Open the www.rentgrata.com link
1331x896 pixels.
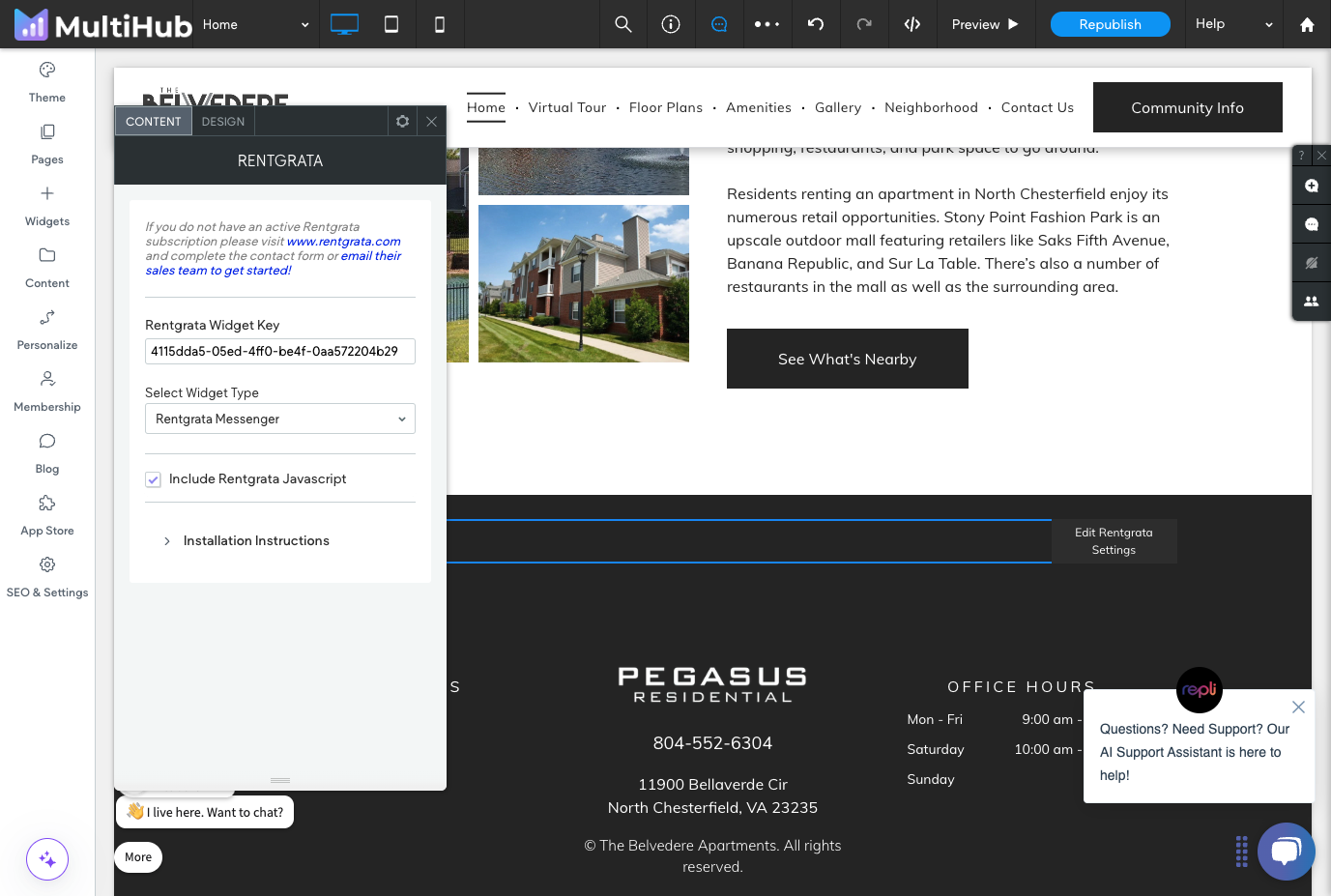[343, 242]
